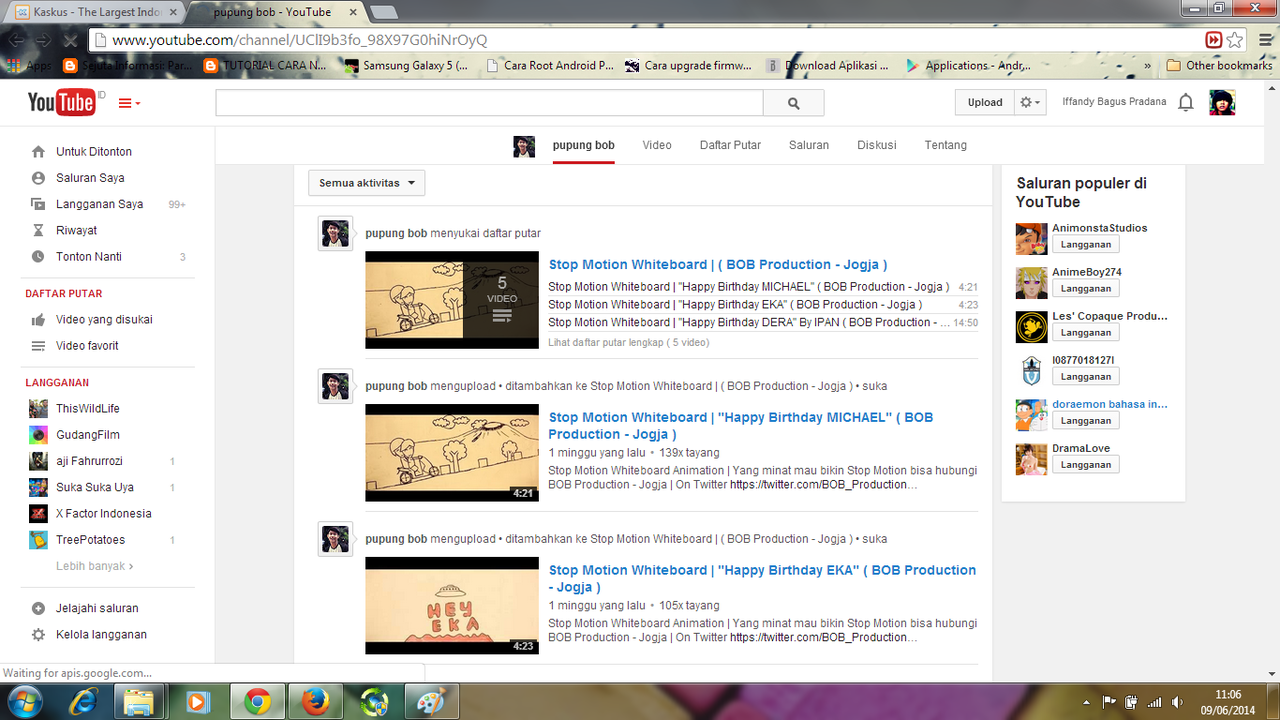Open the YouTube guide menu icon
The image size is (1280, 720).
point(129,103)
